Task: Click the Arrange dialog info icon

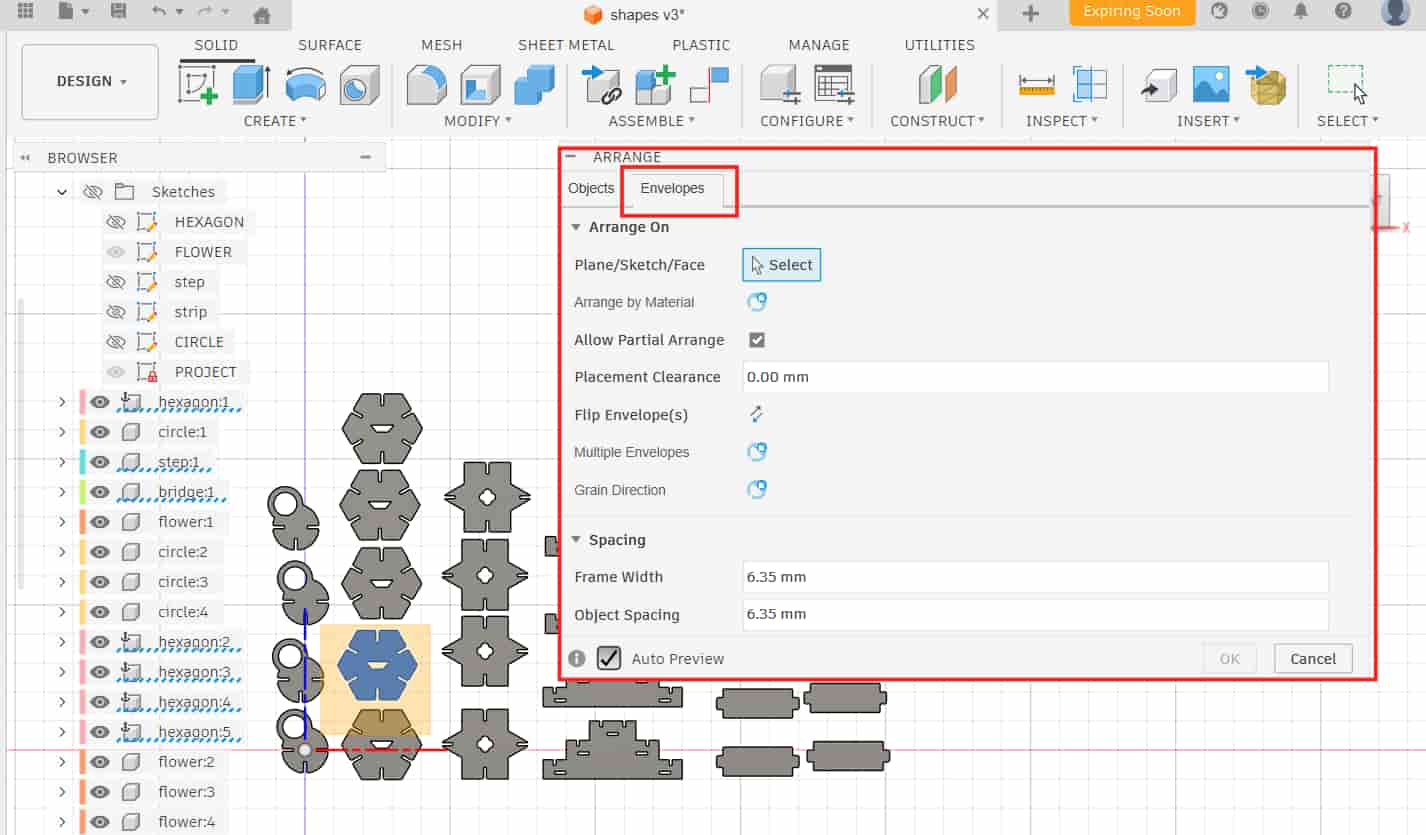Action: coord(577,658)
